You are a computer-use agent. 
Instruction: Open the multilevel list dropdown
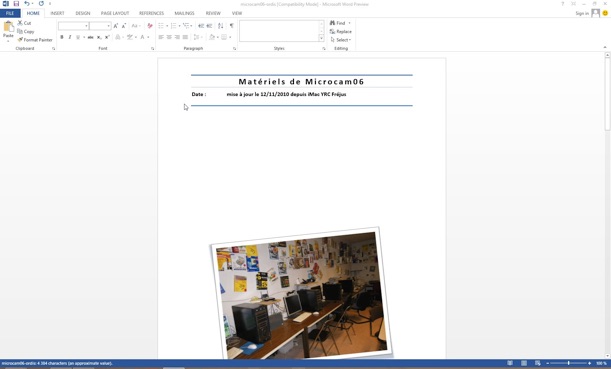[x=191, y=26]
